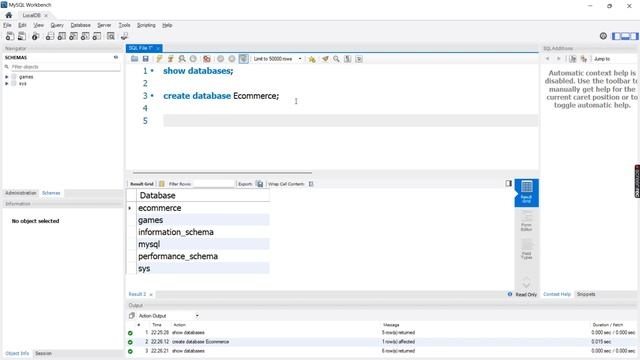
Task: Open SQL script file in new tab
Action: pos(22,36)
